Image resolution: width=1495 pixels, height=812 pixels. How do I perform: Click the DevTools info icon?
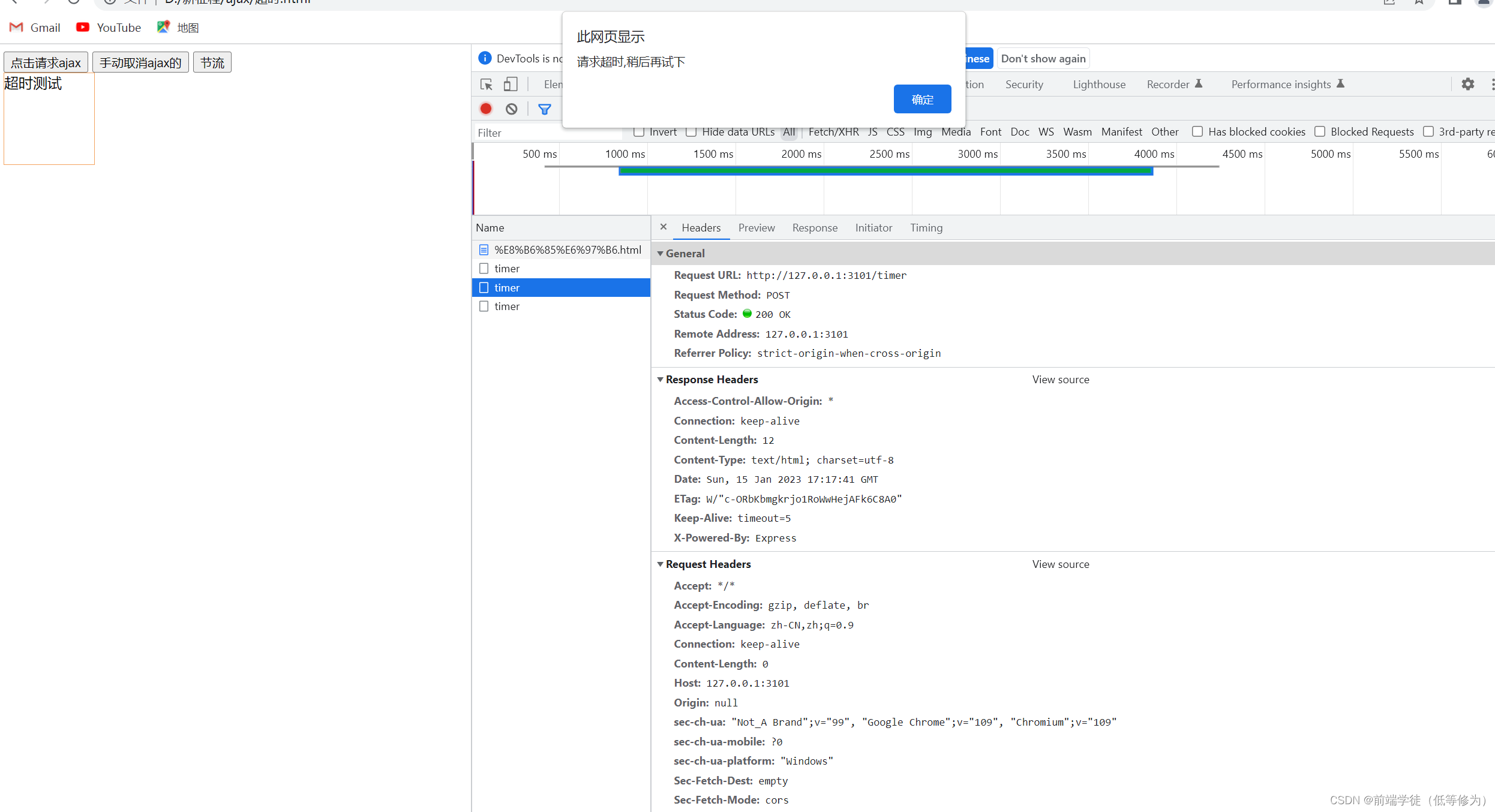[485, 58]
